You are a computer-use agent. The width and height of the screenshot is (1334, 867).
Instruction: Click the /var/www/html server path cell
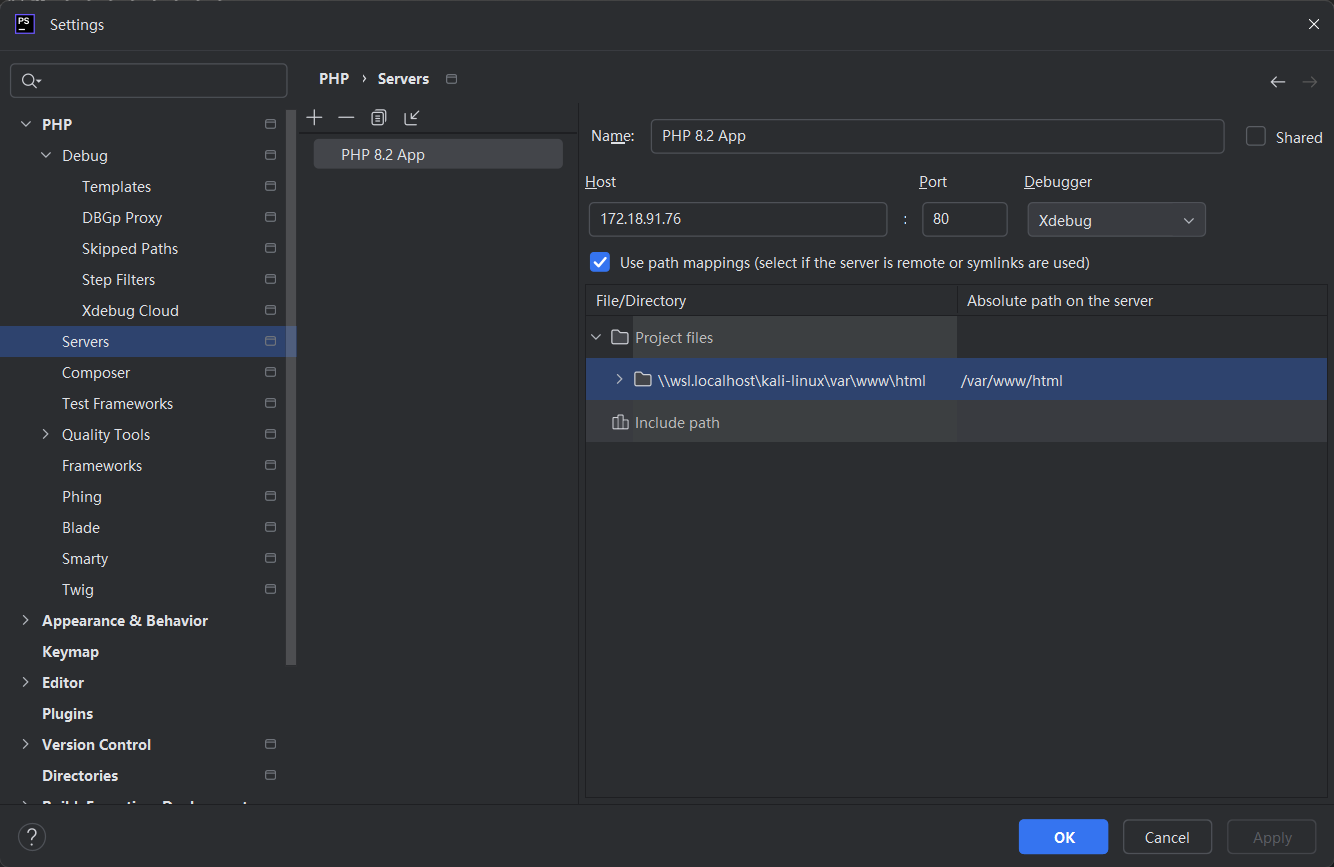[x=1142, y=379]
